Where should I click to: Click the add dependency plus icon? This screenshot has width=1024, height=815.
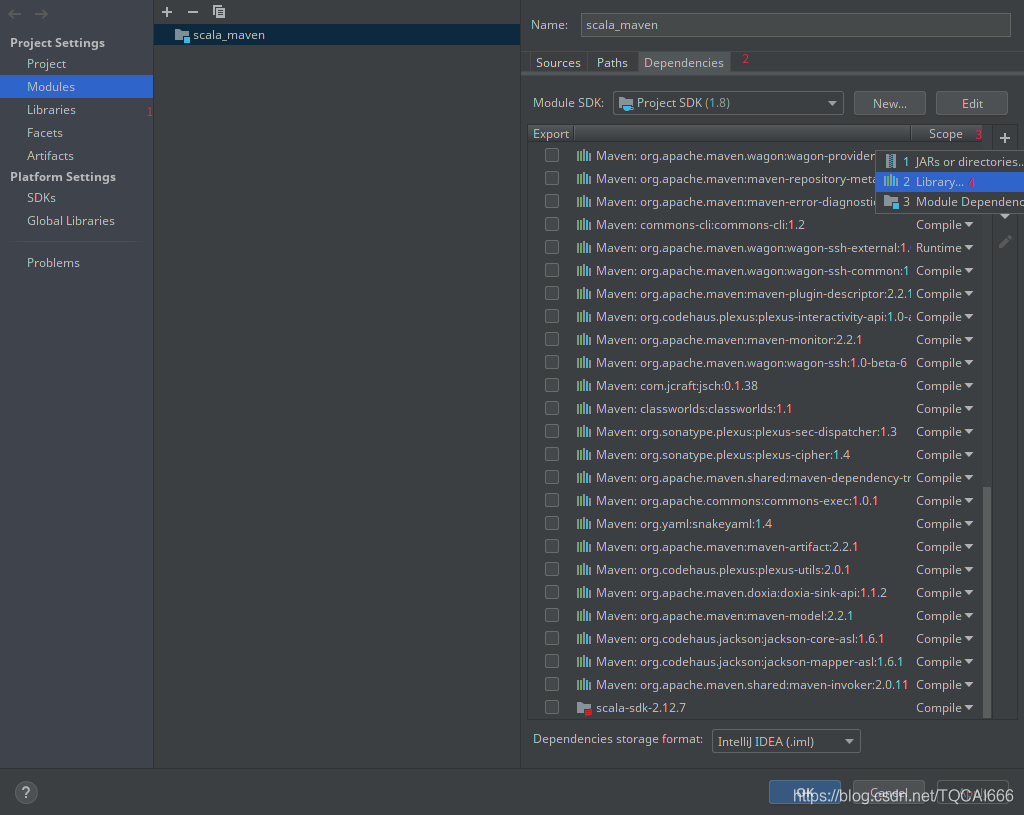(x=1005, y=138)
